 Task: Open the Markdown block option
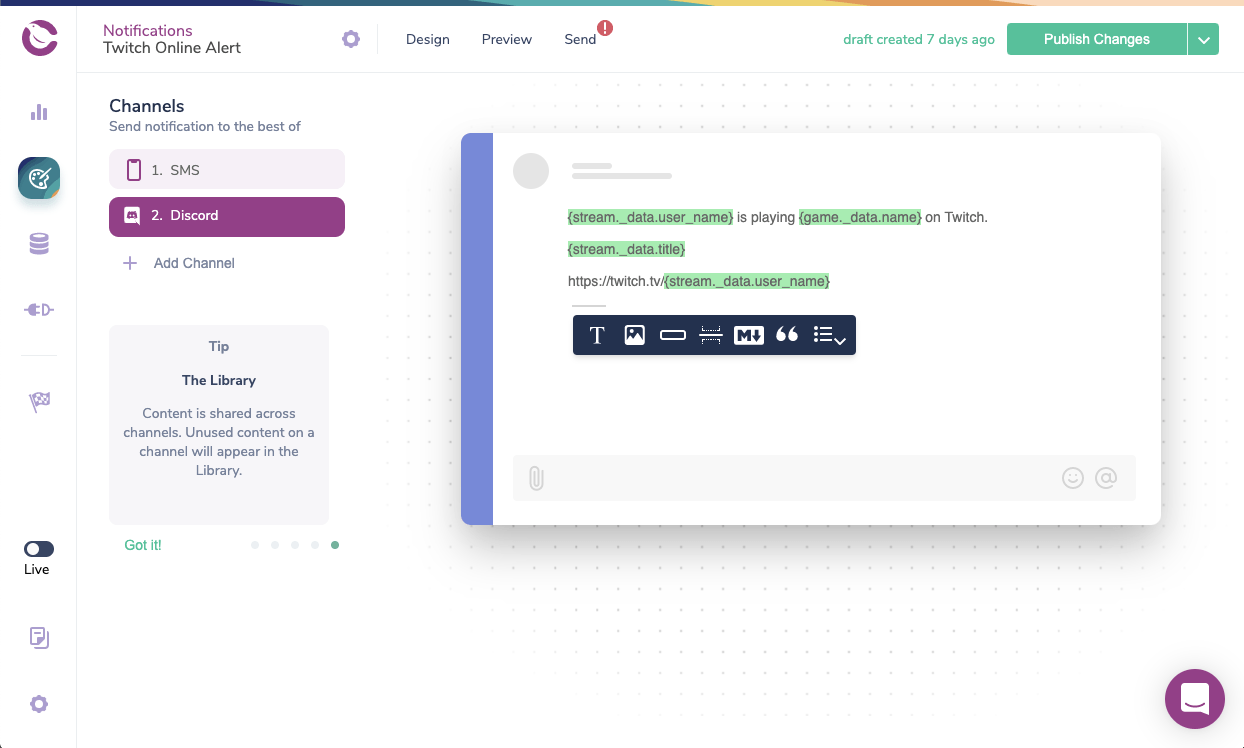click(x=748, y=335)
